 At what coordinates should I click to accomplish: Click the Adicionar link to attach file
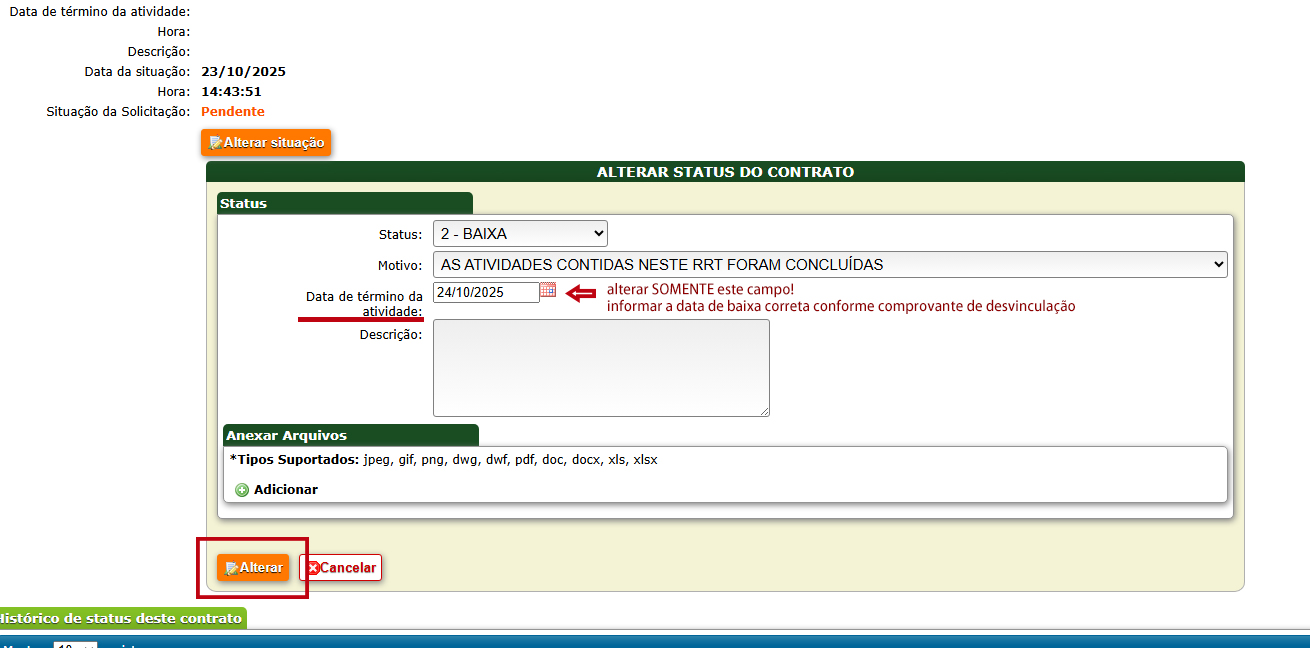(x=285, y=490)
